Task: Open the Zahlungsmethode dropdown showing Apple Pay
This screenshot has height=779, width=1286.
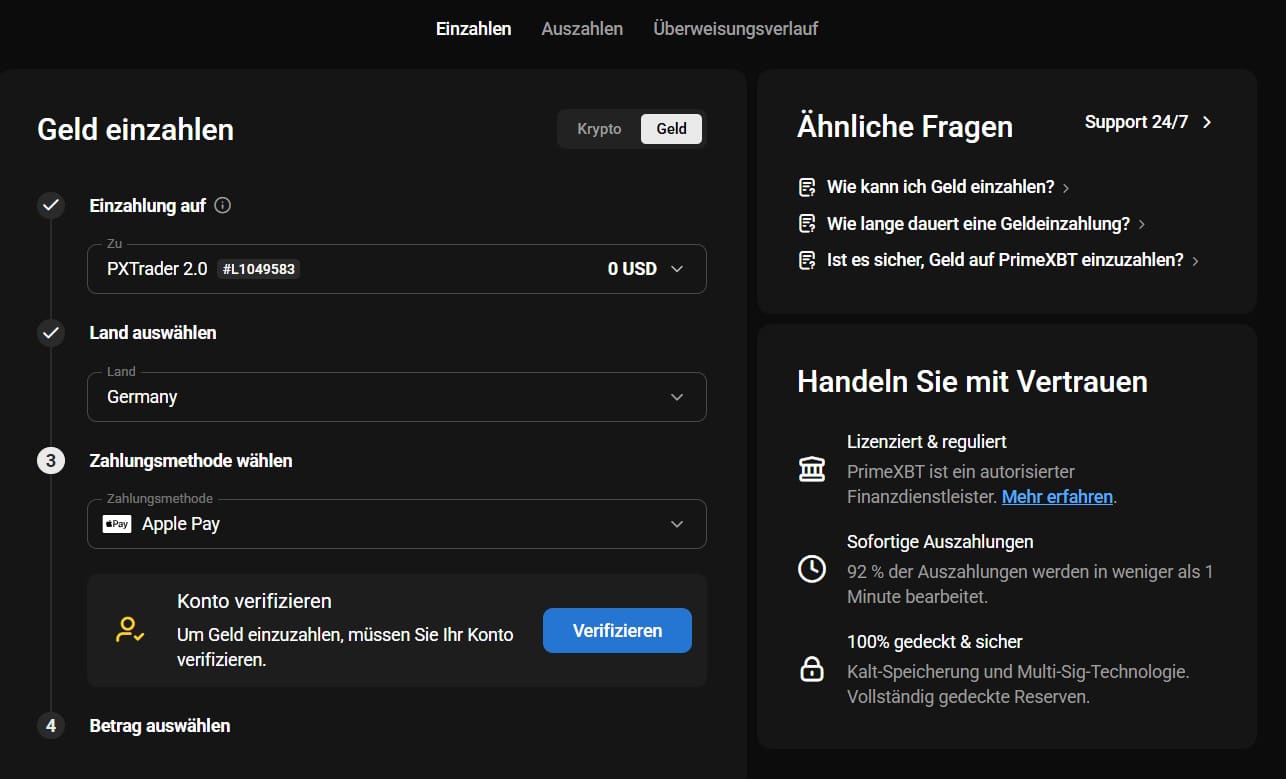Action: coord(397,524)
